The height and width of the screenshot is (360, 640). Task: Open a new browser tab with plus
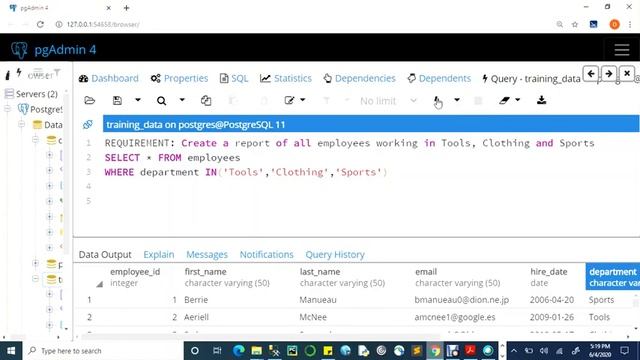(127, 8)
